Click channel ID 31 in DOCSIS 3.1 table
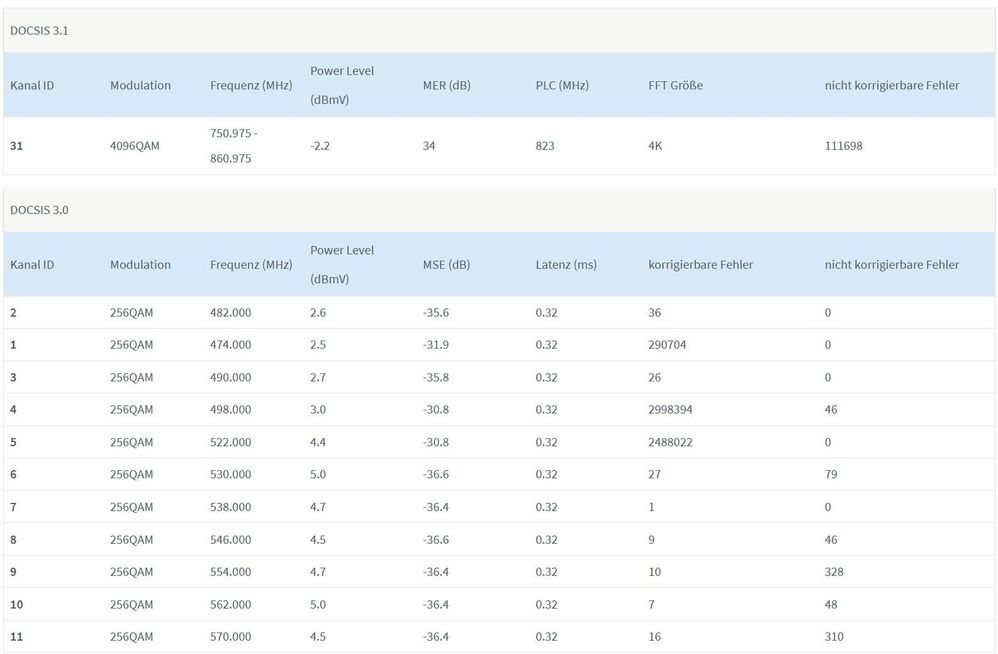The image size is (998, 654). pyautogui.click(x=17, y=146)
